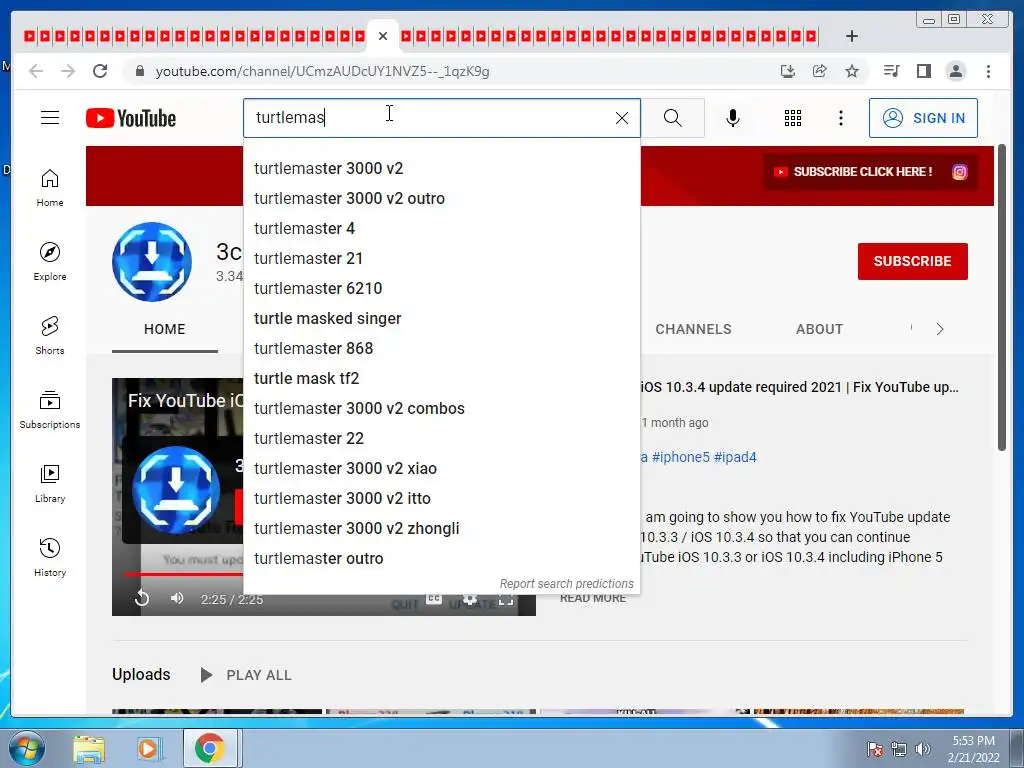This screenshot has width=1024, height=768.
Task: Open Subscriptions in the sidebar
Action: point(50,409)
